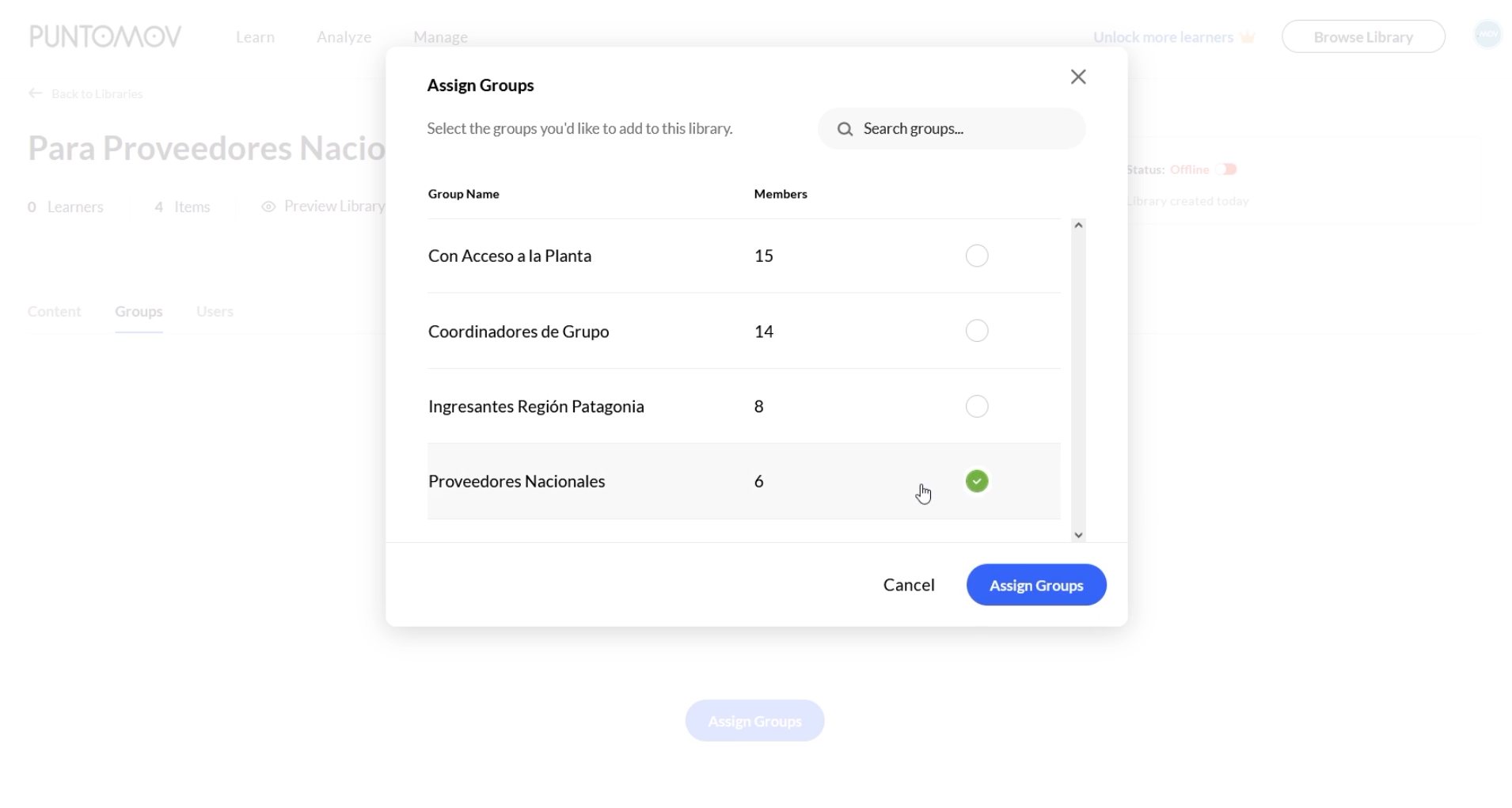Click the search magnifier icon
1512x808 pixels.
(x=845, y=129)
